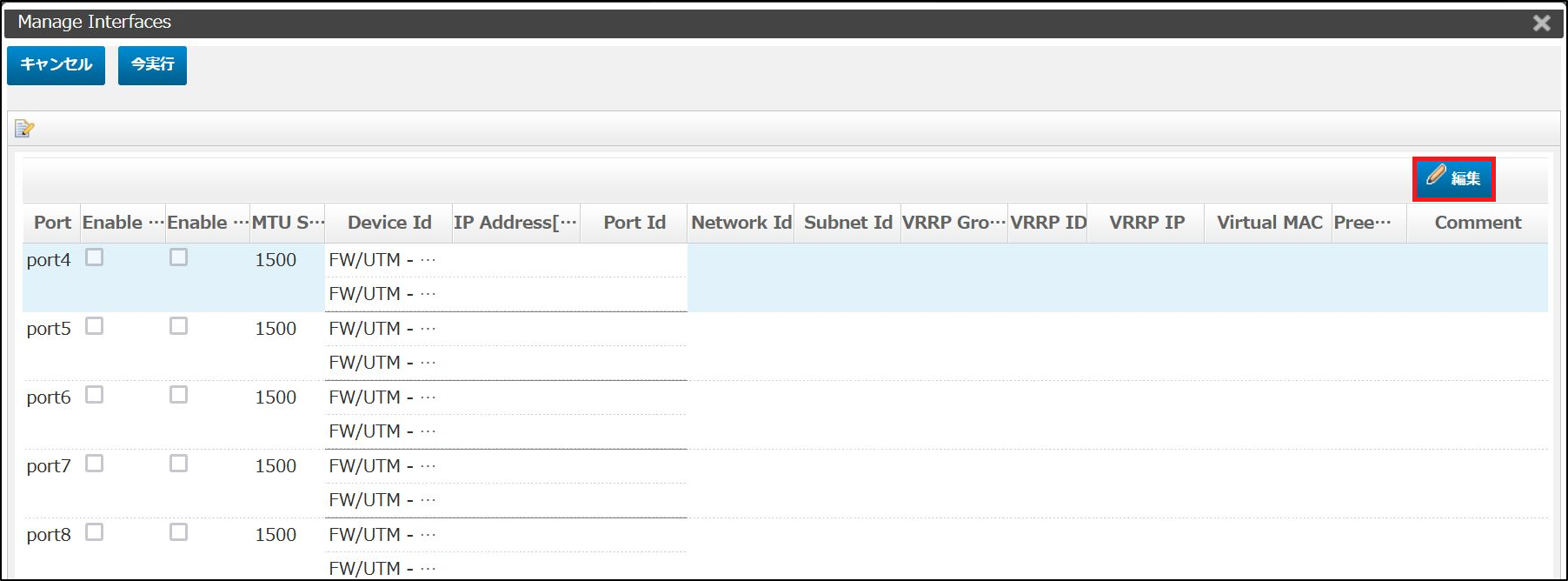The width and height of the screenshot is (1568, 581).
Task: Toggle second Enable checkbox for port8
Action: 178,532
